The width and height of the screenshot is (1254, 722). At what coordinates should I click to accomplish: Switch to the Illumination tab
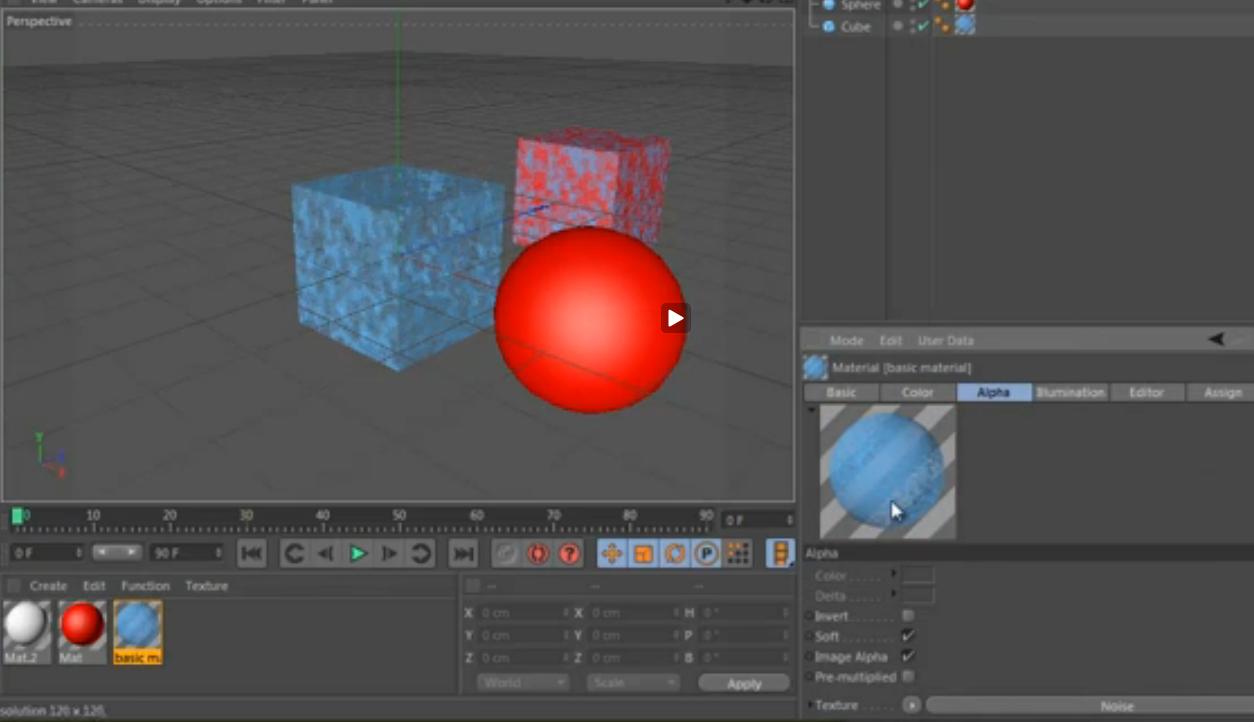point(1070,393)
